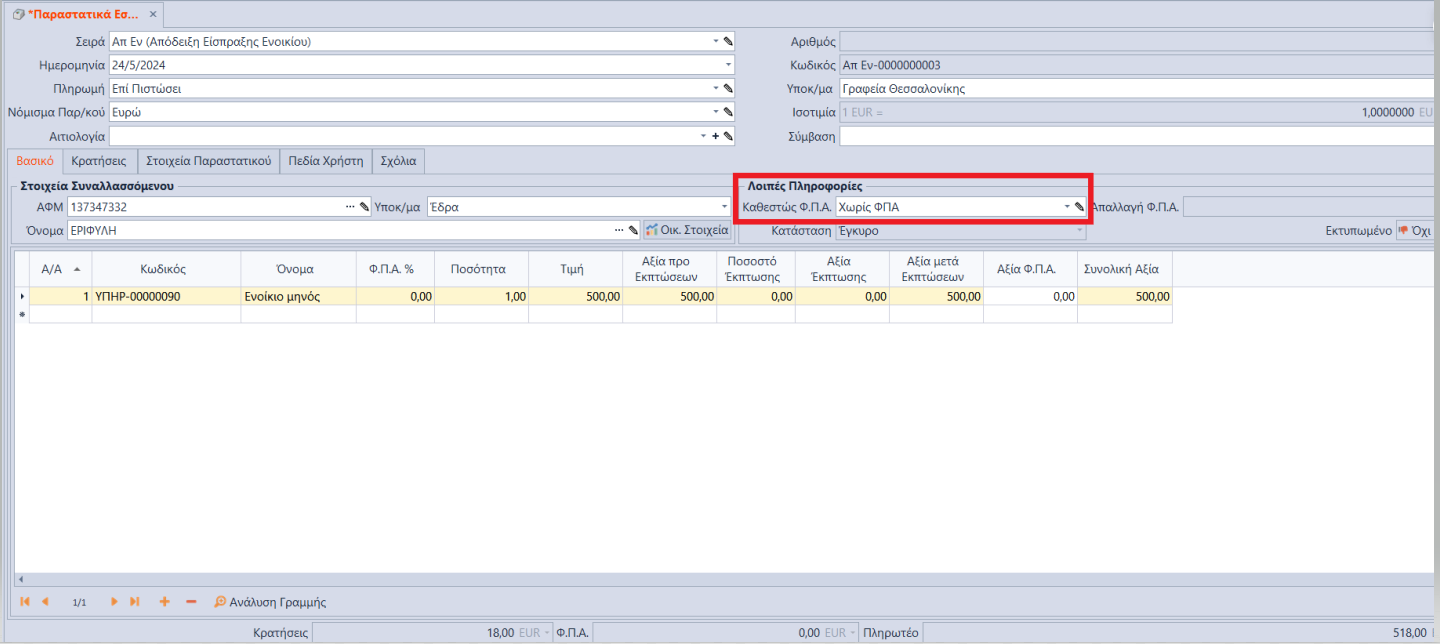Go to next record arrow
This screenshot has height=644, width=1440.
click(x=114, y=602)
